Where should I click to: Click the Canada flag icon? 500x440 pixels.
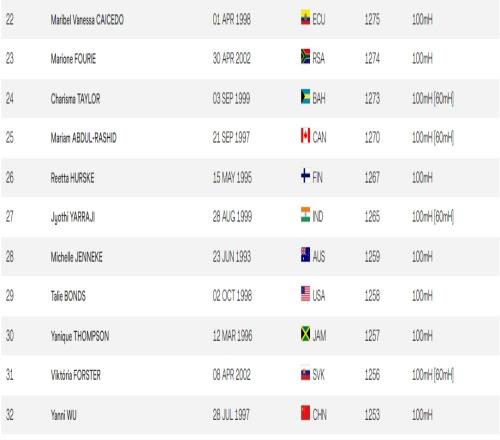click(305, 135)
